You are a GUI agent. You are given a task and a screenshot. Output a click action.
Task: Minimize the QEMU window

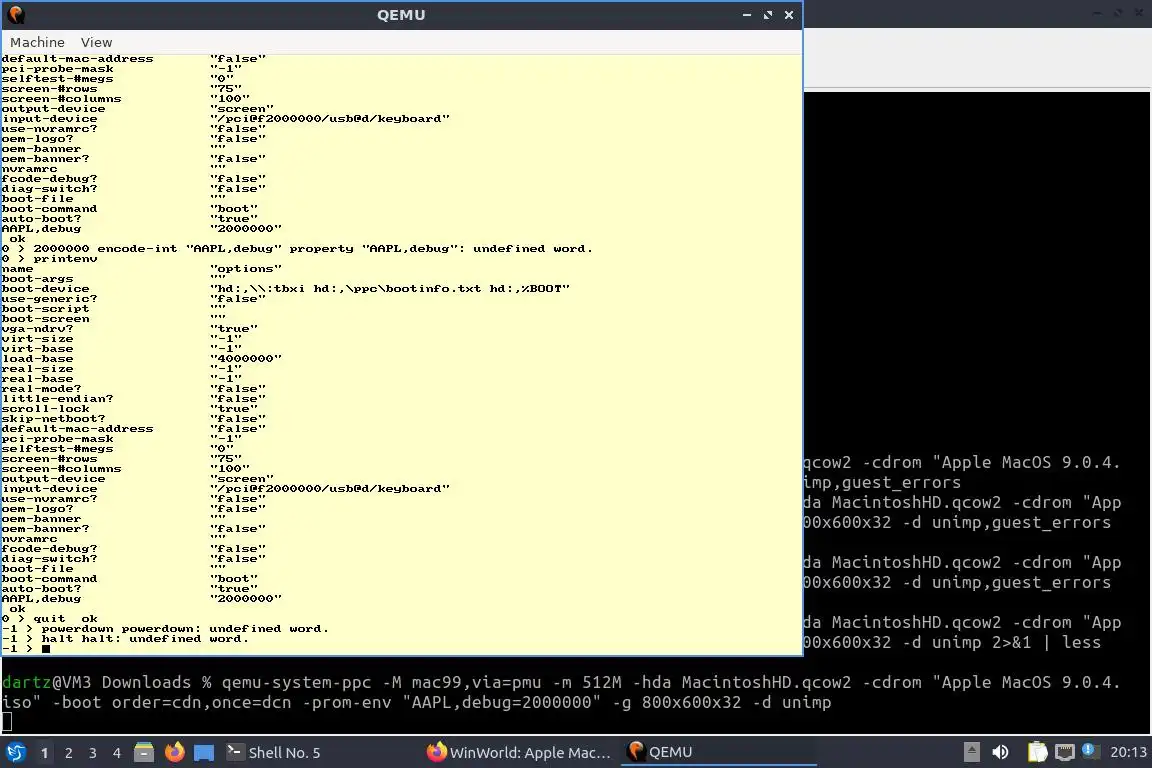pos(746,15)
